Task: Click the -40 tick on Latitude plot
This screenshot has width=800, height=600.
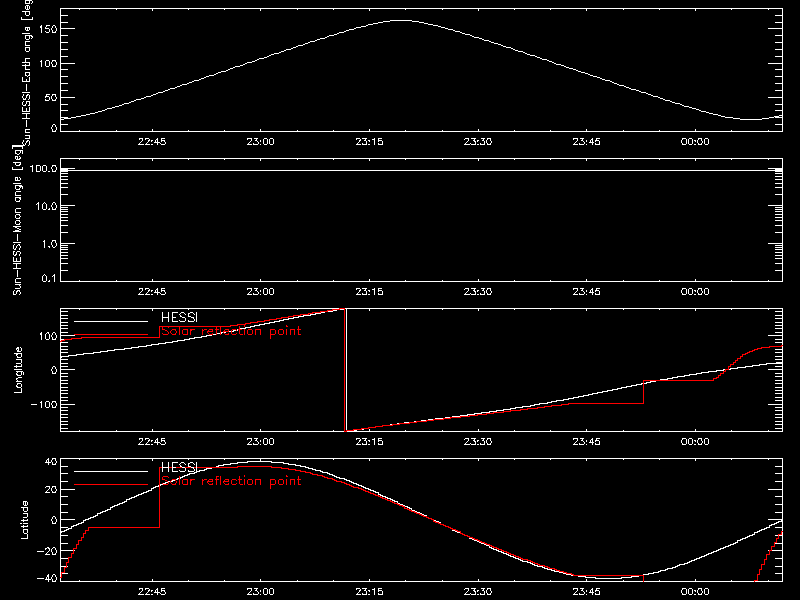Action: [47, 579]
